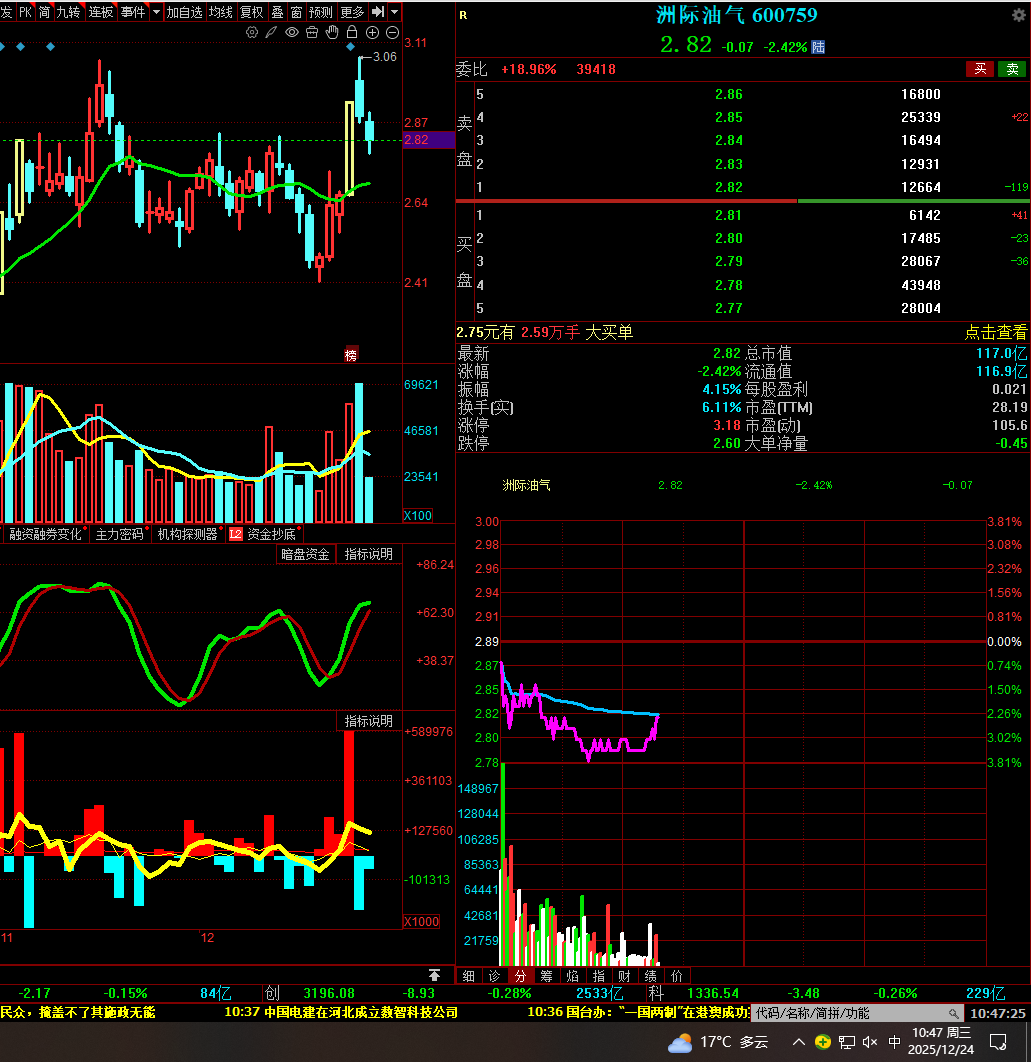Click the highlighted 2.82 price axis marker
The height and width of the screenshot is (1062, 1031).
click(429, 140)
